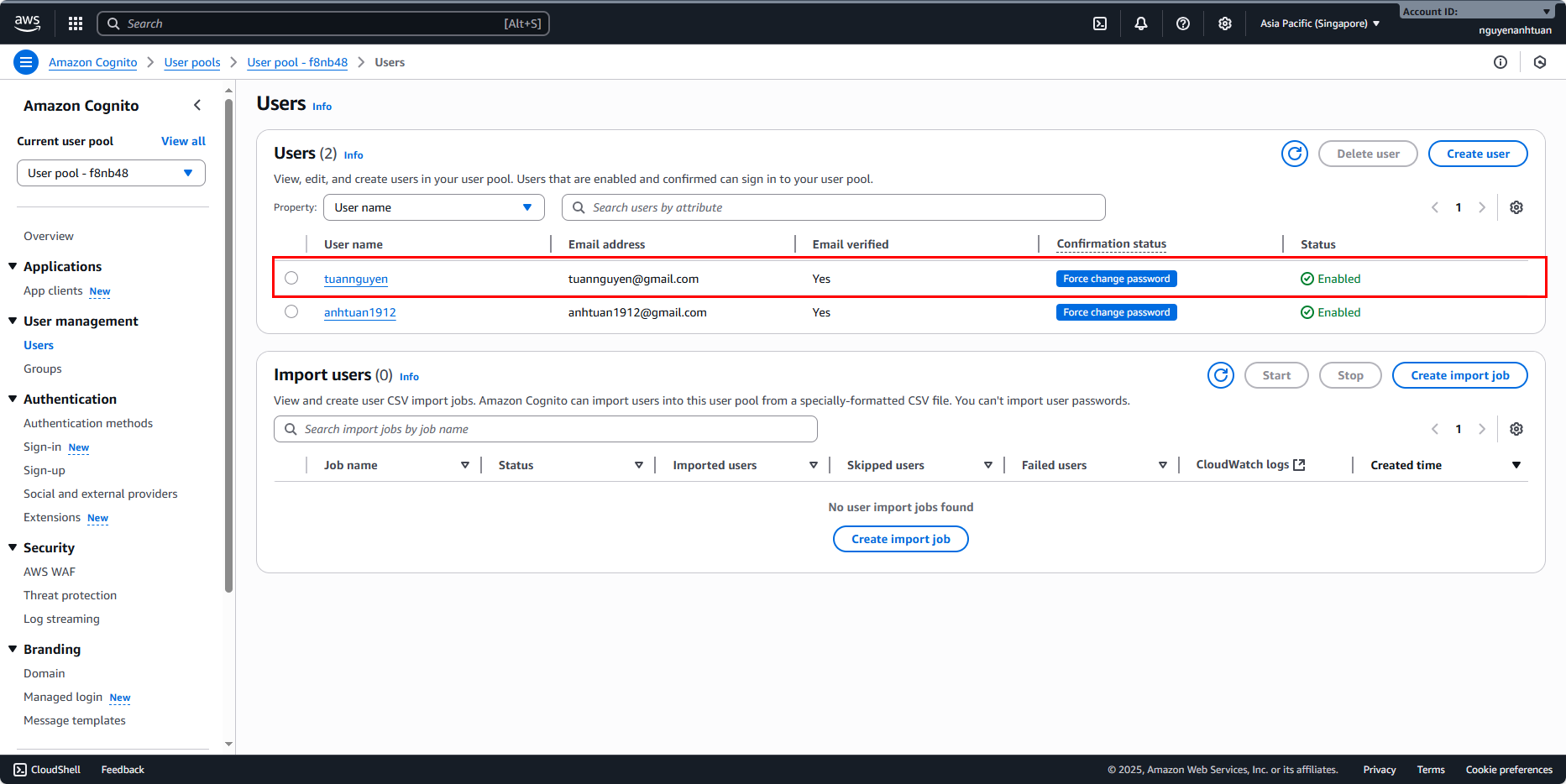Click the Create user button

(x=1477, y=154)
